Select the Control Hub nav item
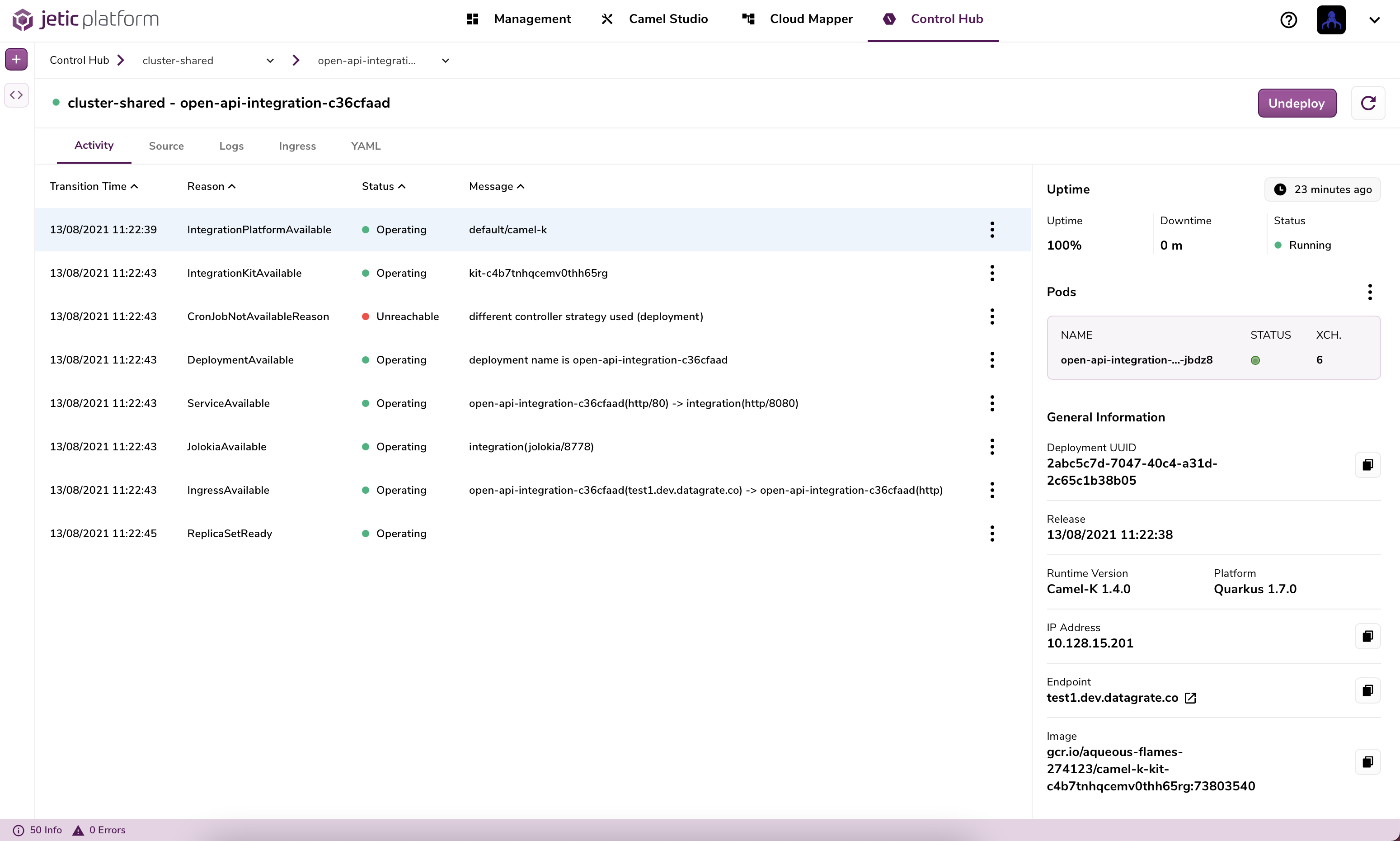The height and width of the screenshot is (841, 1400). (x=933, y=19)
